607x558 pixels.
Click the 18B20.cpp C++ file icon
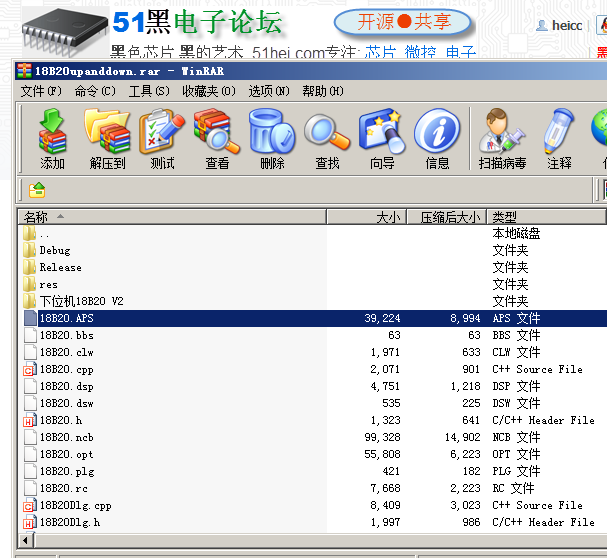[x=30, y=369]
